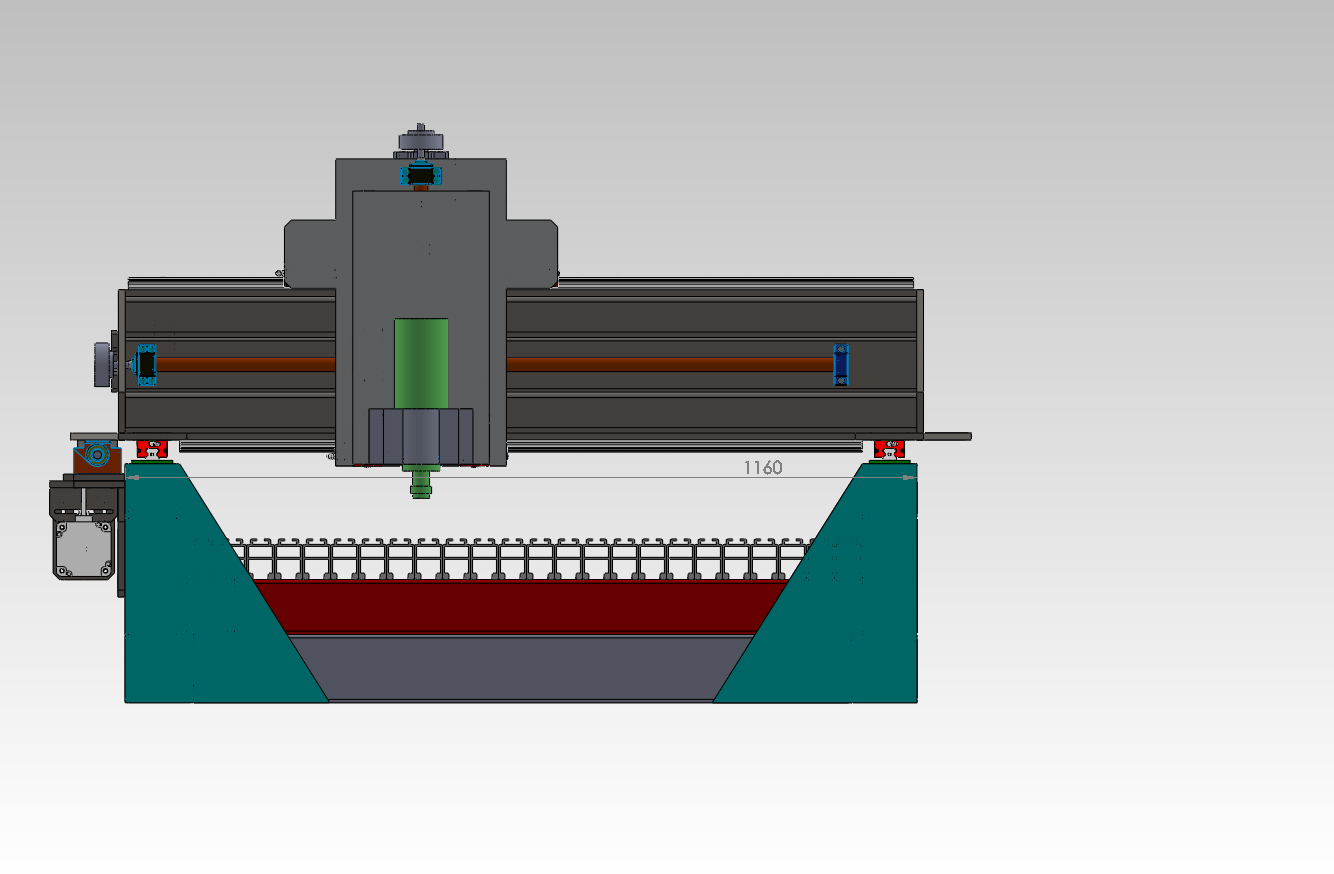Select the T-slot table profile row
Screen dimensions: 1334x874
(x=520, y=558)
